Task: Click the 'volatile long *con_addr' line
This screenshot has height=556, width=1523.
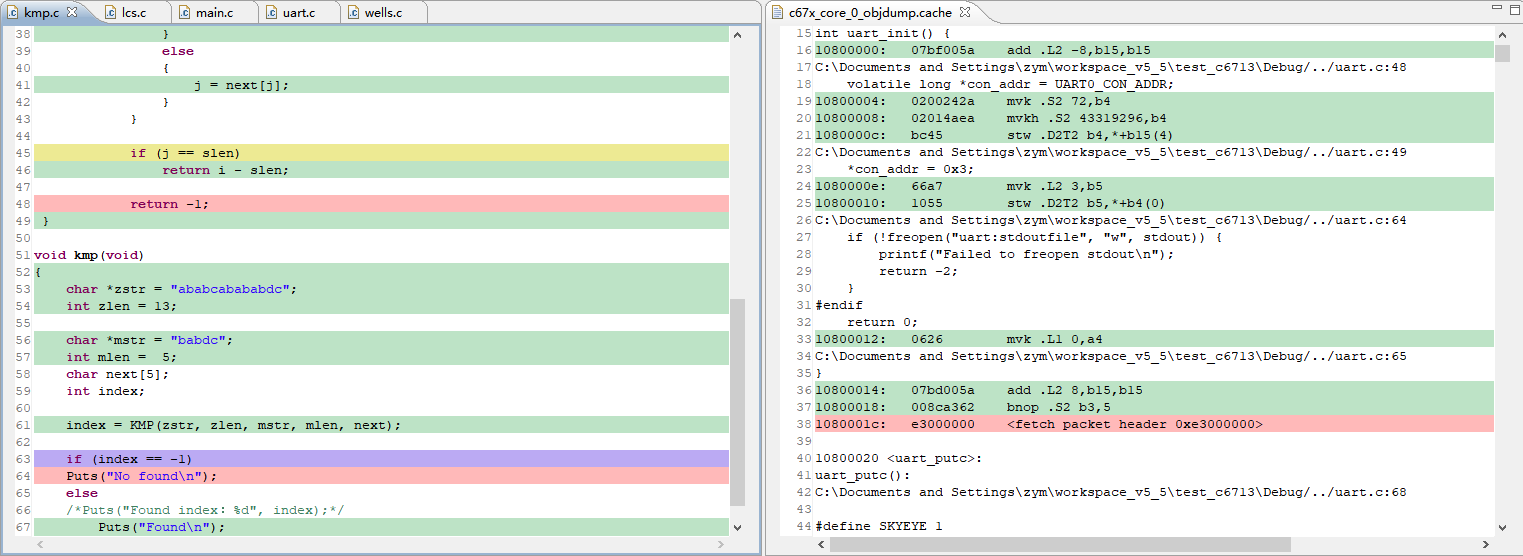Action: 1010,84
